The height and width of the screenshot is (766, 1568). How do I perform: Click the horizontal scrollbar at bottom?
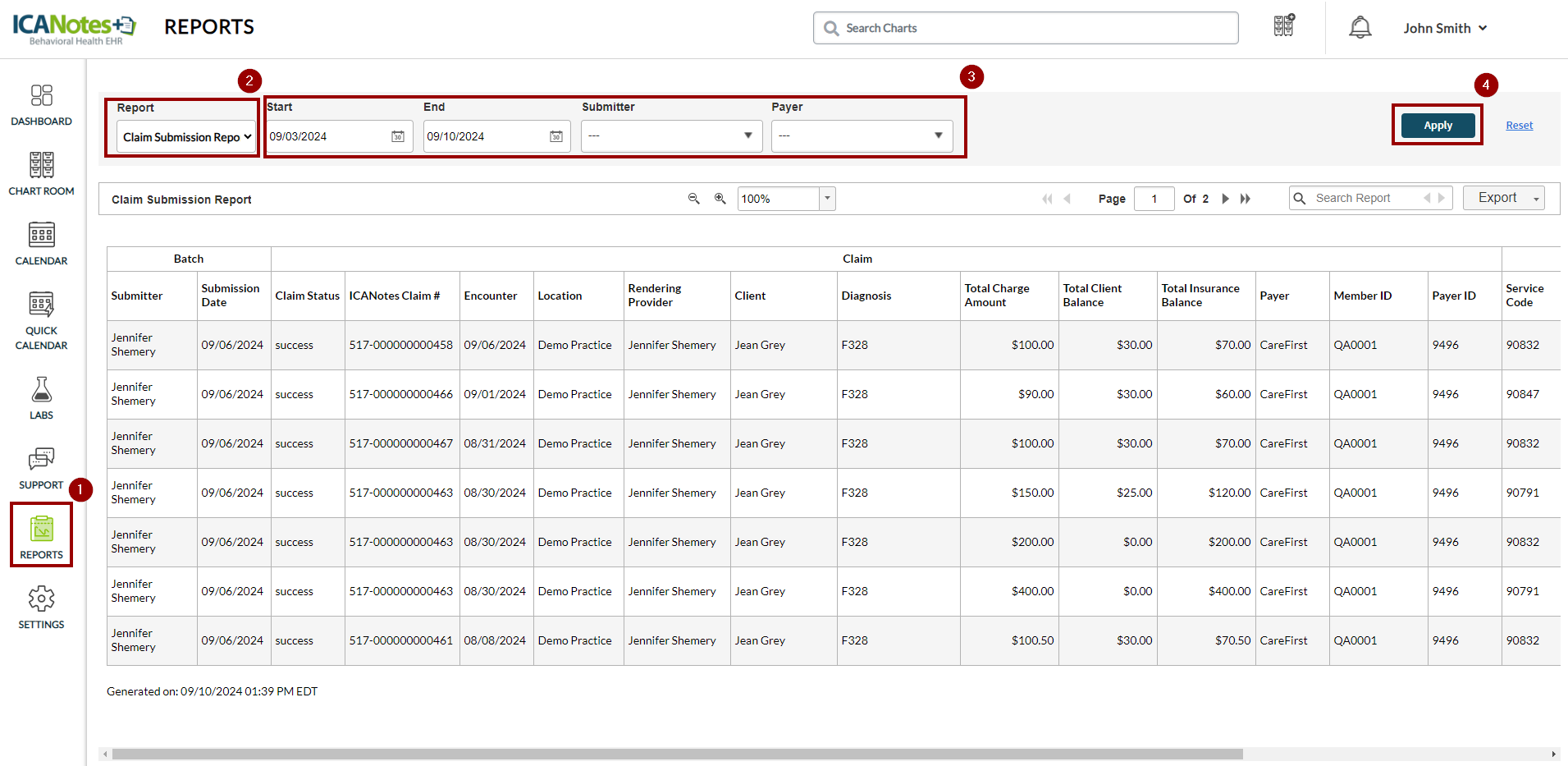coord(677,754)
